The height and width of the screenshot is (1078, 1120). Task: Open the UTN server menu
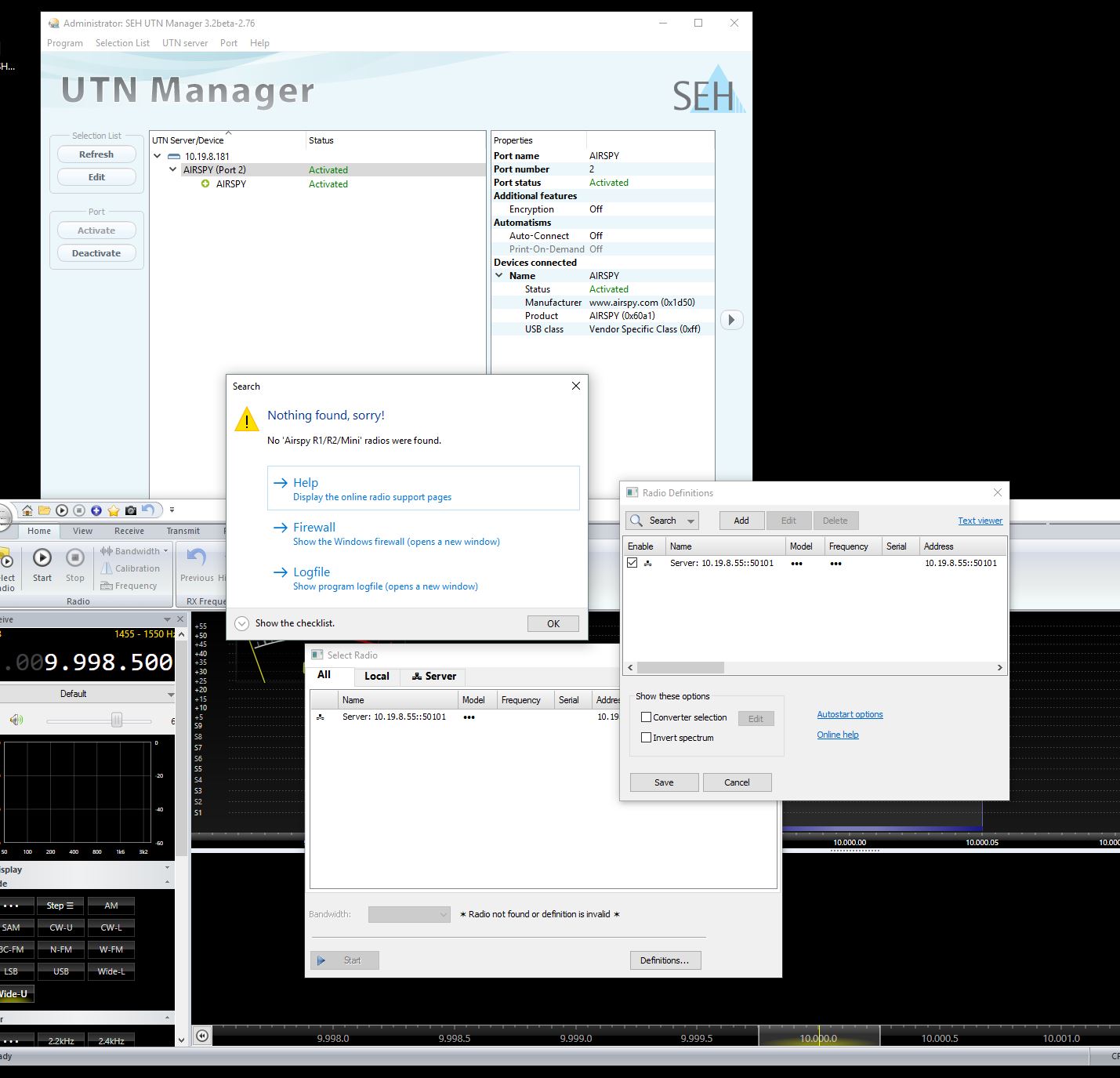(185, 43)
